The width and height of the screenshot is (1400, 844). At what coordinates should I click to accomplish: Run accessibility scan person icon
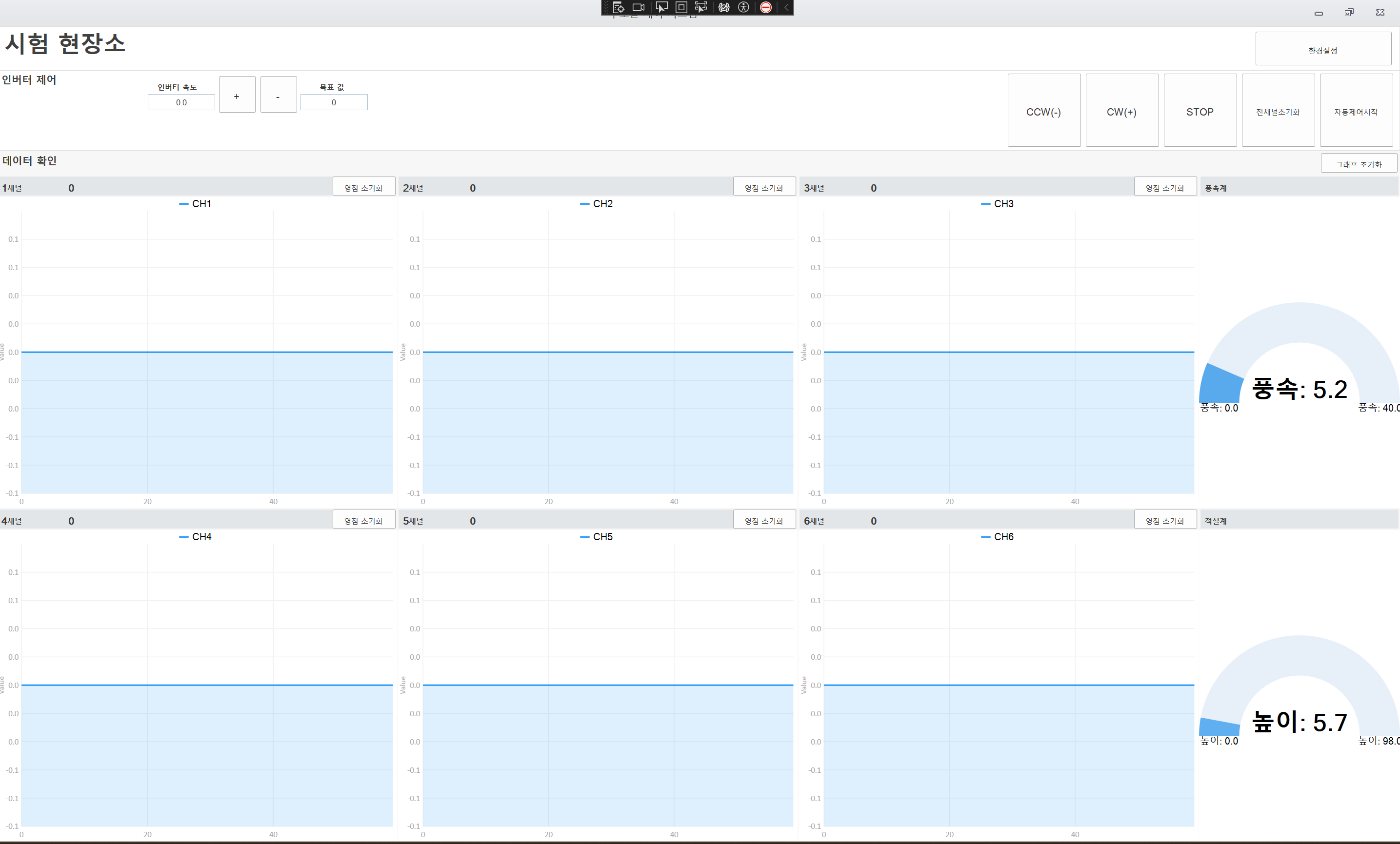(744, 7)
